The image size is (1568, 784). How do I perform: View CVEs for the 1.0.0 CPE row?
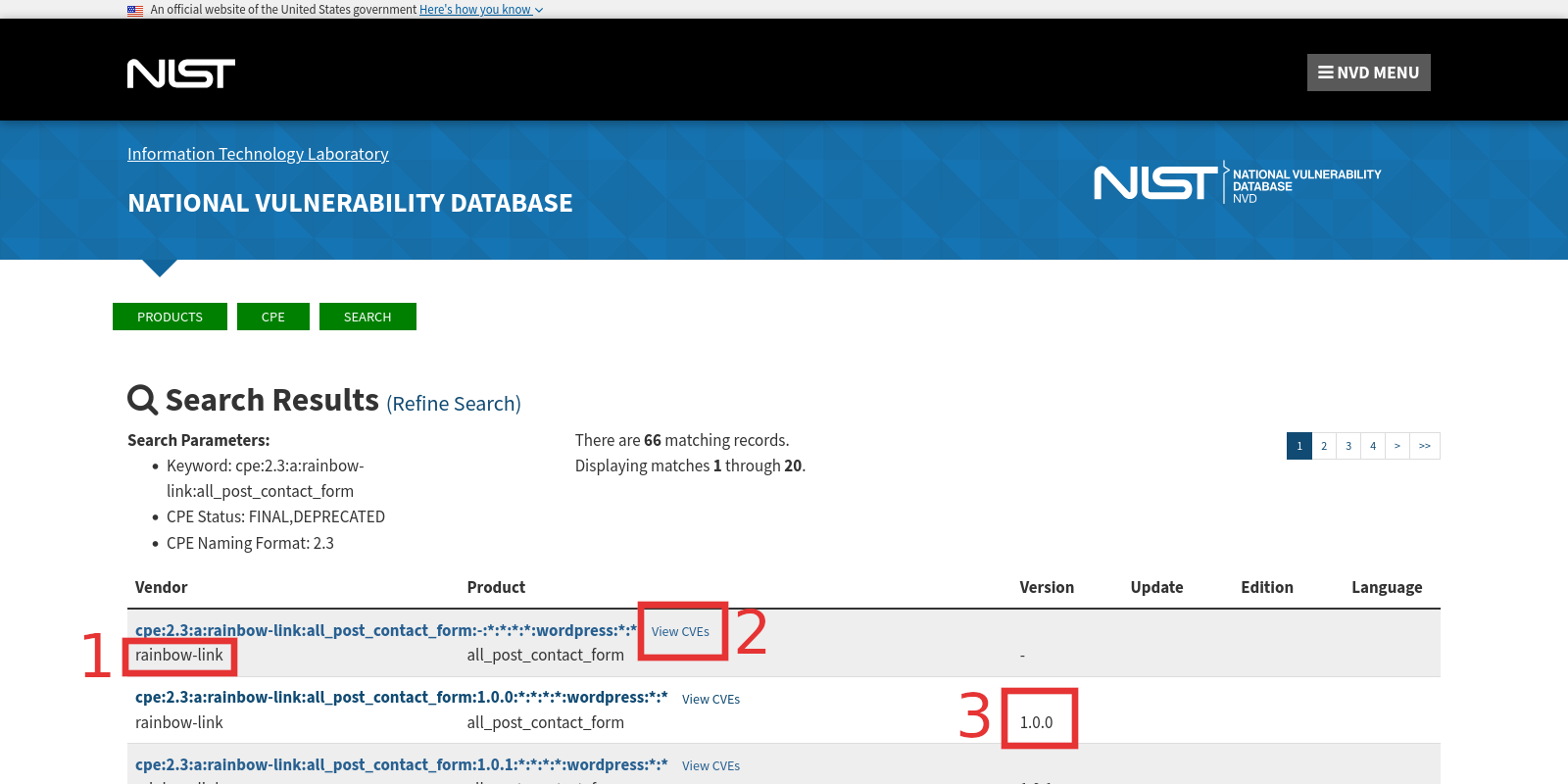click(710, 699)
